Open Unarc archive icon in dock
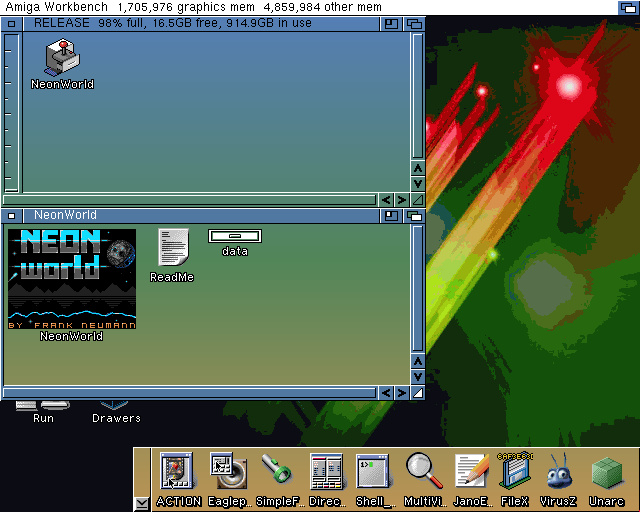Viewport: 640px width, 512px height. [x=607, y=473]
